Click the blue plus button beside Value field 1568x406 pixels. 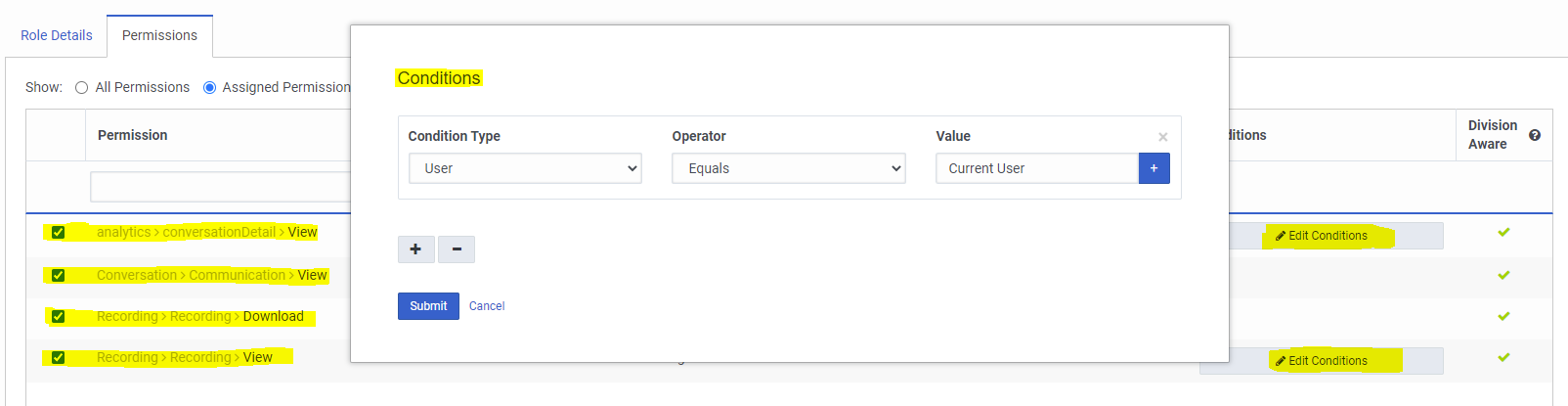1154,168
